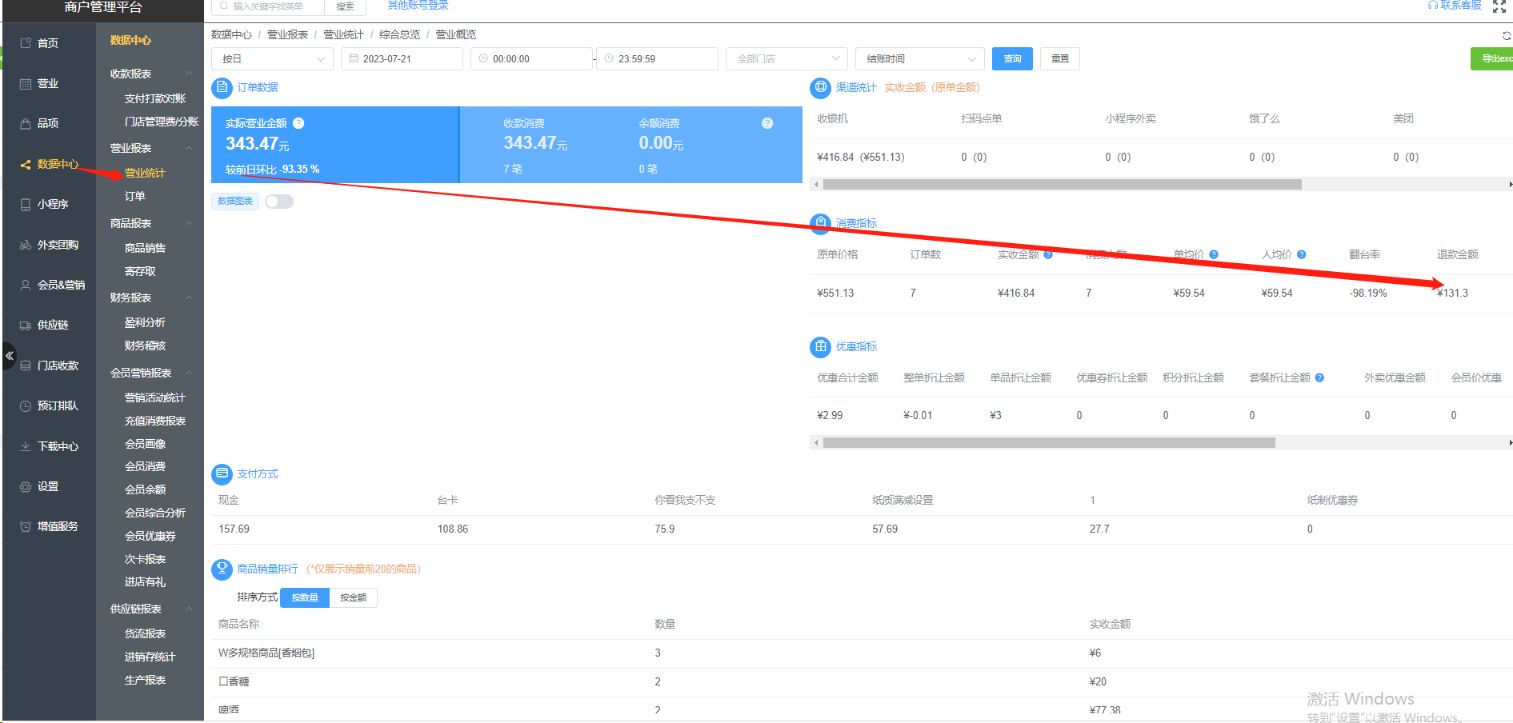Screen dimensions: 1513x723
Task: Click the menu keyword search box
Action: click(x=268, y=6)
